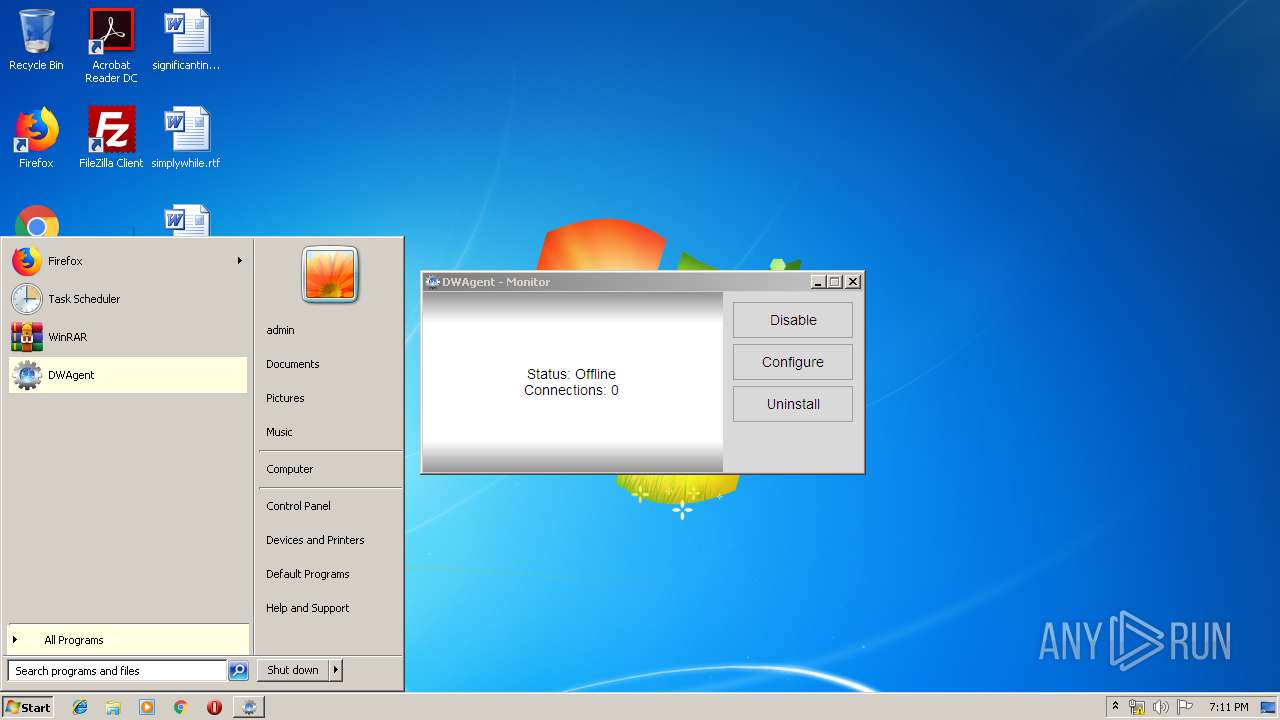Click the DWAgent taskbar button
Image resolution: width=1280 pixels, height=720 pixels.
(249, 707)
